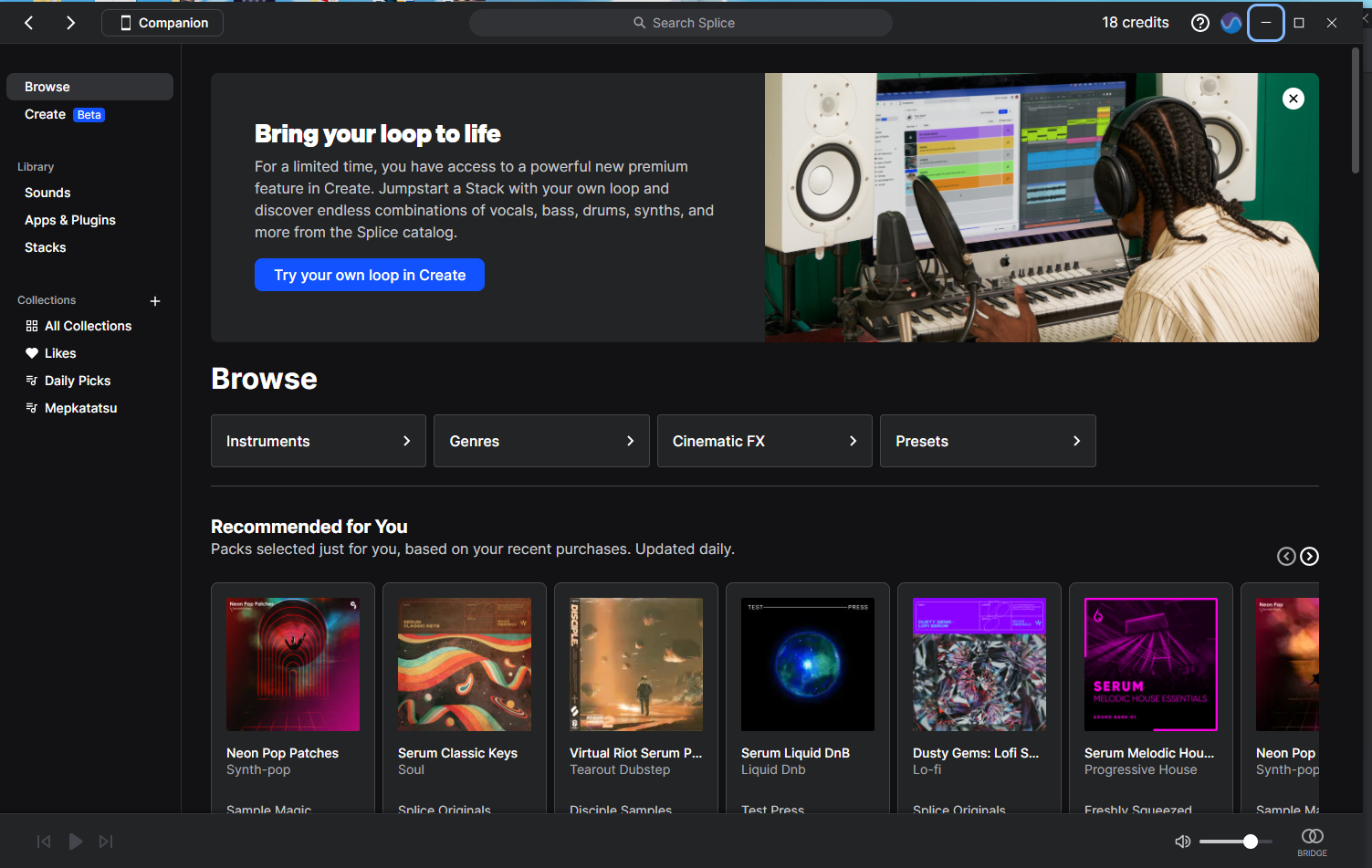The image size is (1372, 868).
Task: Go forward with the right arrow icon
Action: (x=70, y=23)
